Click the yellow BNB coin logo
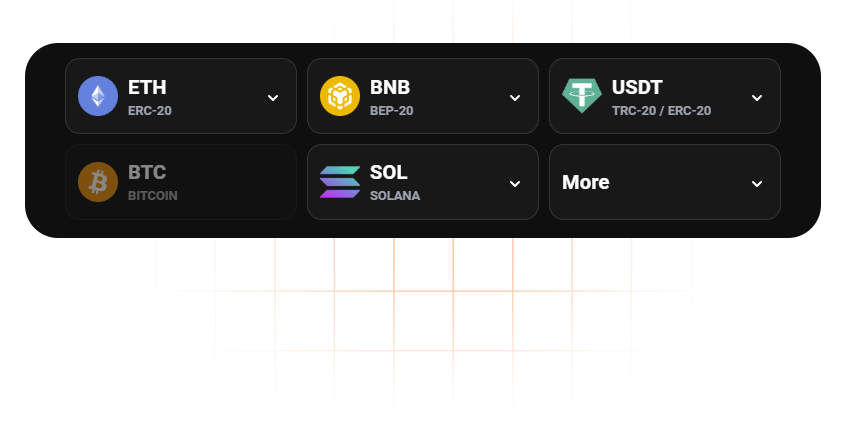 [340, 96]
